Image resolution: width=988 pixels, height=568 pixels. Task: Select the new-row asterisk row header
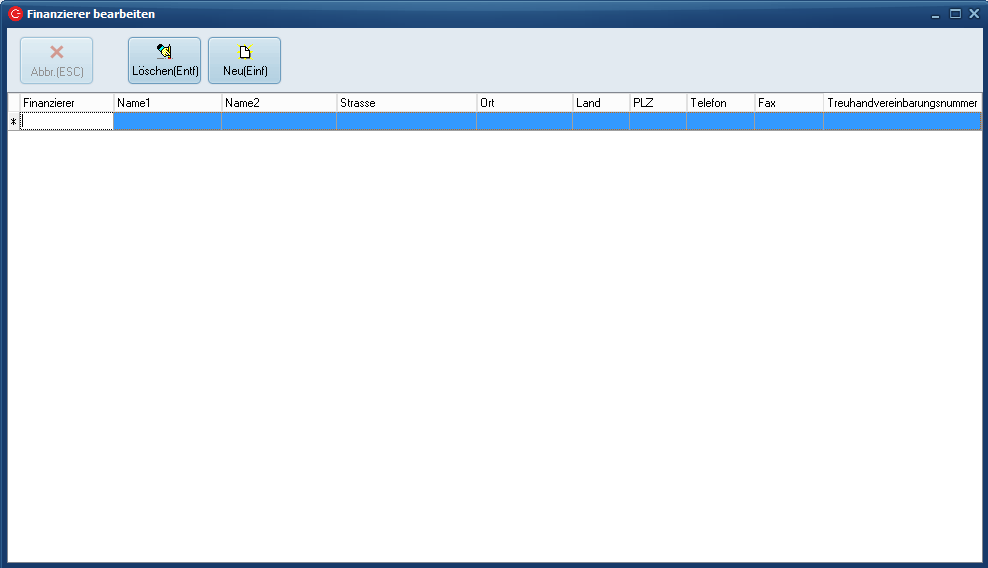[x=14, y=122]
